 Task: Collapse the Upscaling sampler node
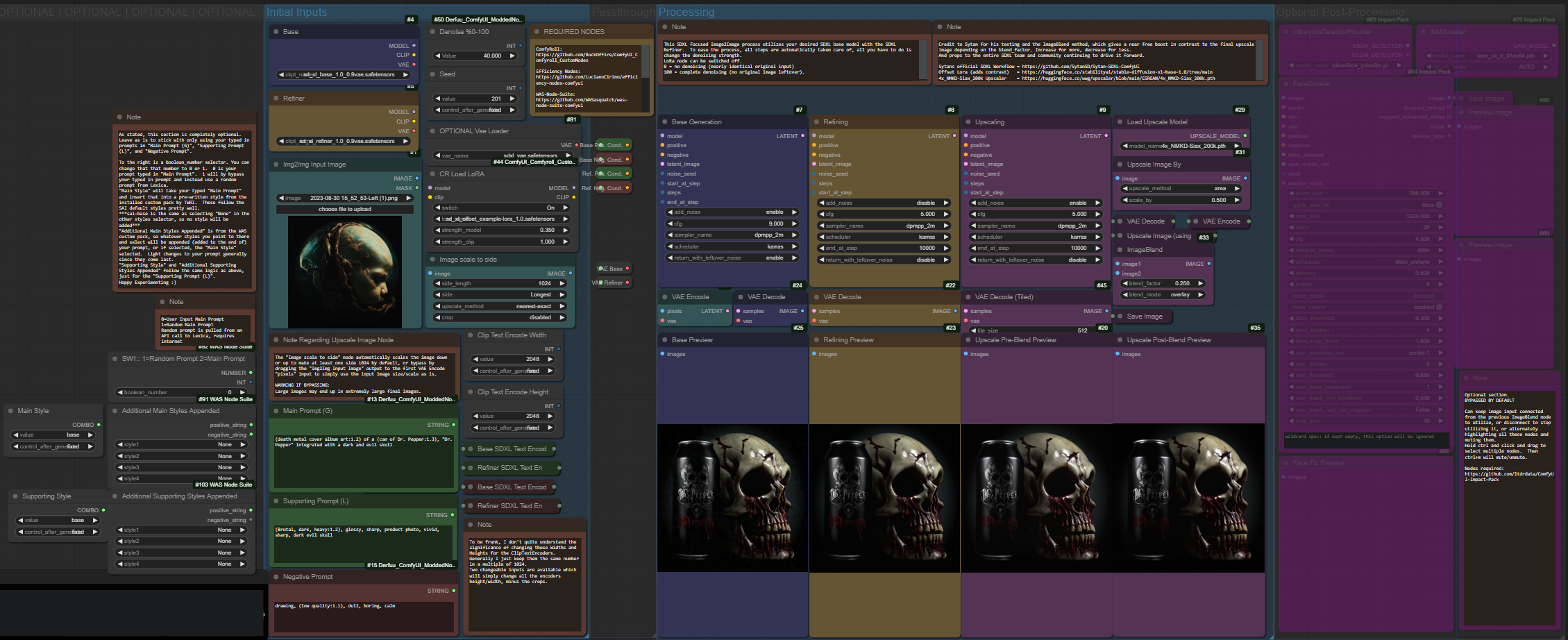click(968, 122)
